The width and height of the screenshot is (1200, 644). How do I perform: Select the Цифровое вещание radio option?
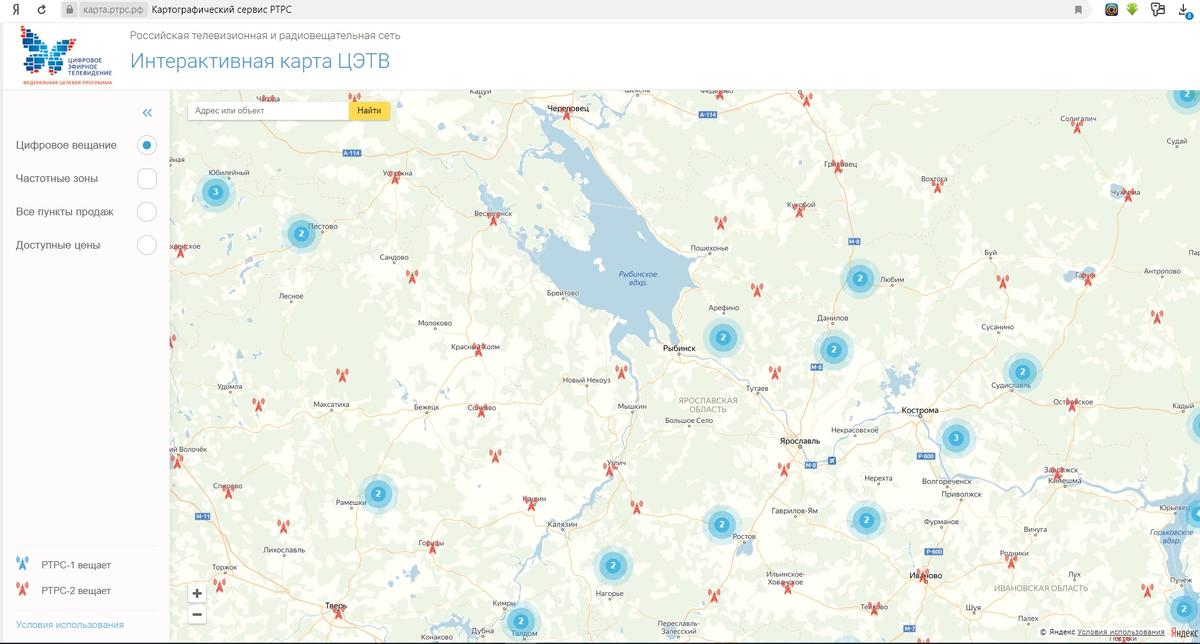click(147, 145)
